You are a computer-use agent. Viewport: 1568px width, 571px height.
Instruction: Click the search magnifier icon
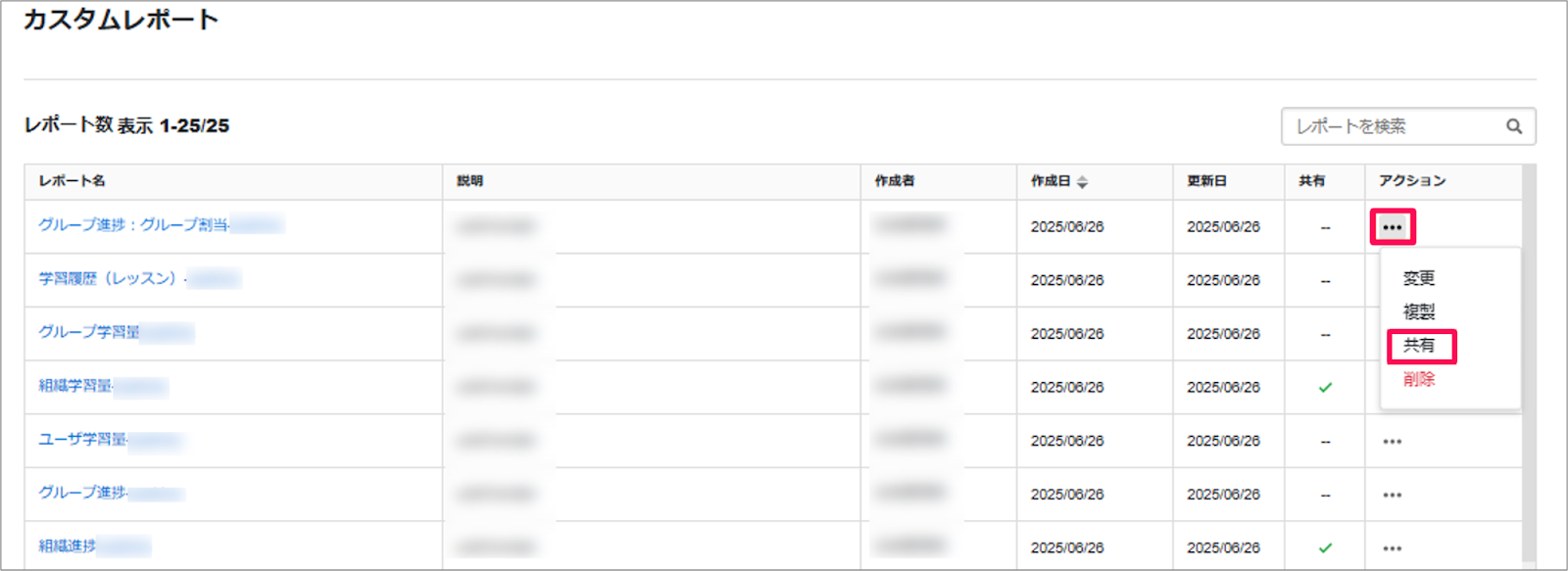(x=1514, y=126)
